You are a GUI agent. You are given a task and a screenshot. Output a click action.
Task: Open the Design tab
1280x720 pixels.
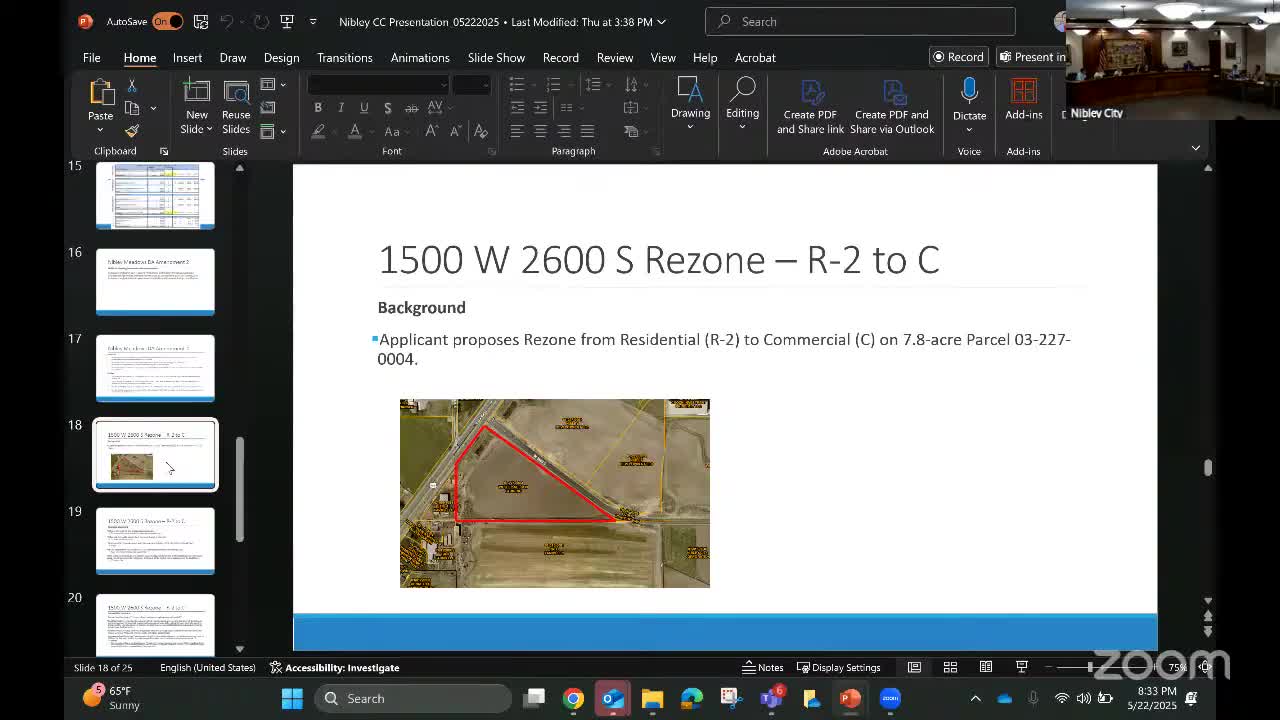click(281, 57)
